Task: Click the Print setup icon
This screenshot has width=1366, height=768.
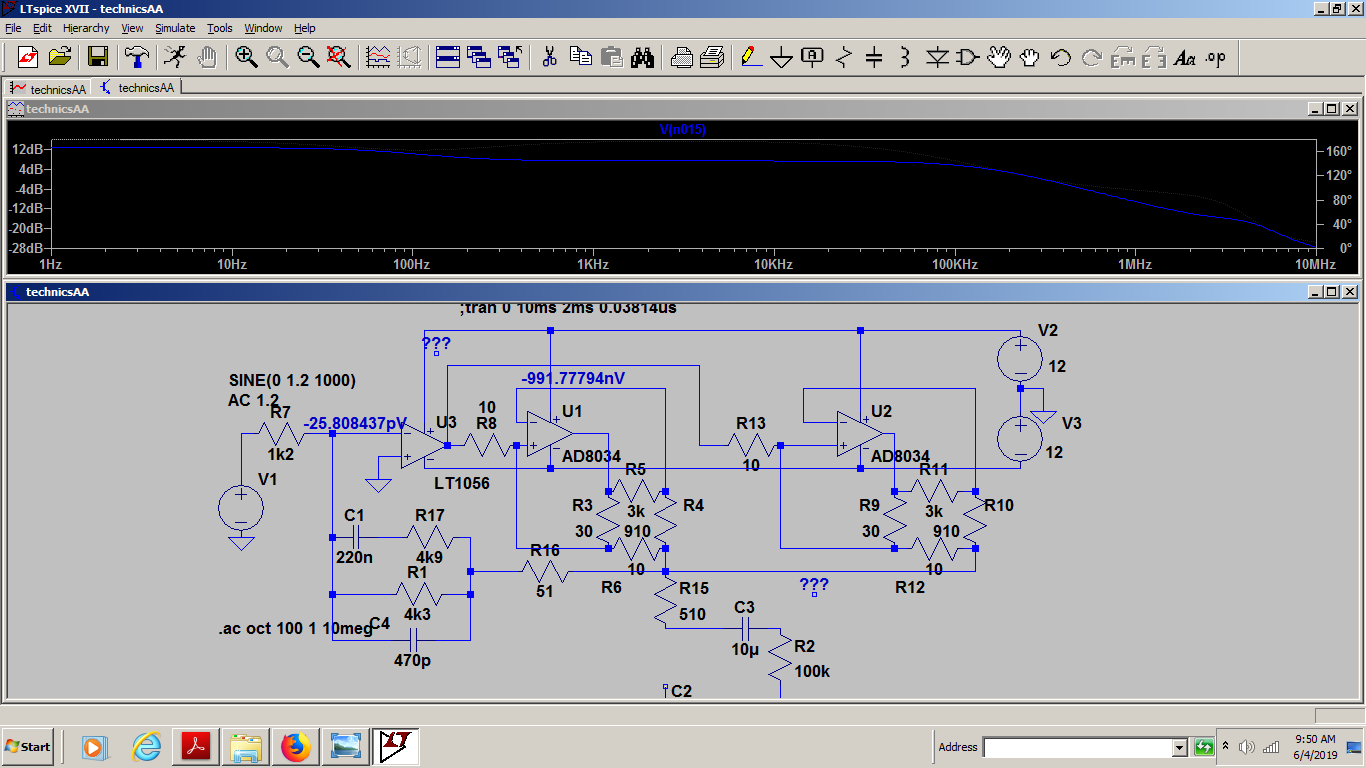Action: 681,56
